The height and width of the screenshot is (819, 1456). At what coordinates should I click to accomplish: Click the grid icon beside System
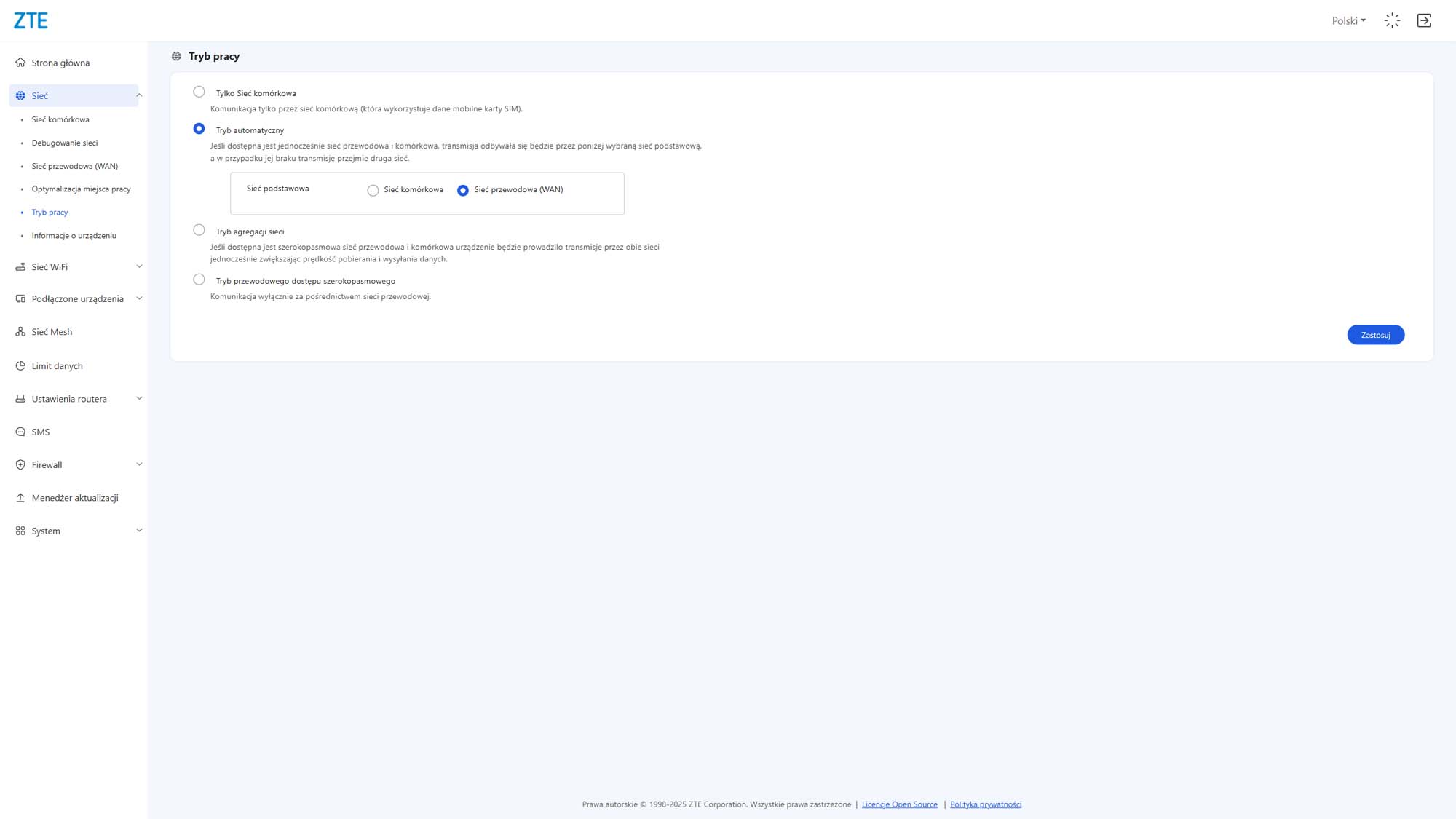[x=20, y=531]
